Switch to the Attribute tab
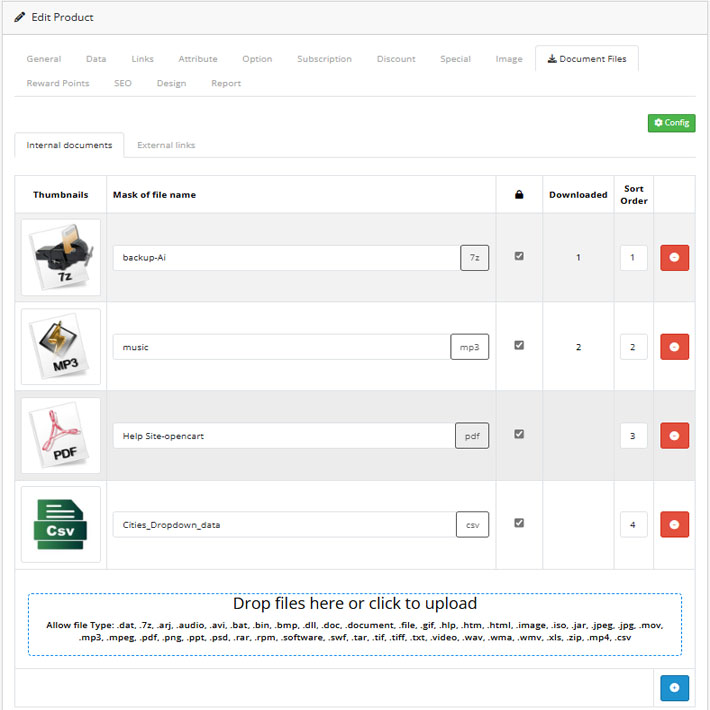The image size is (710, 710). coord(197,59)
